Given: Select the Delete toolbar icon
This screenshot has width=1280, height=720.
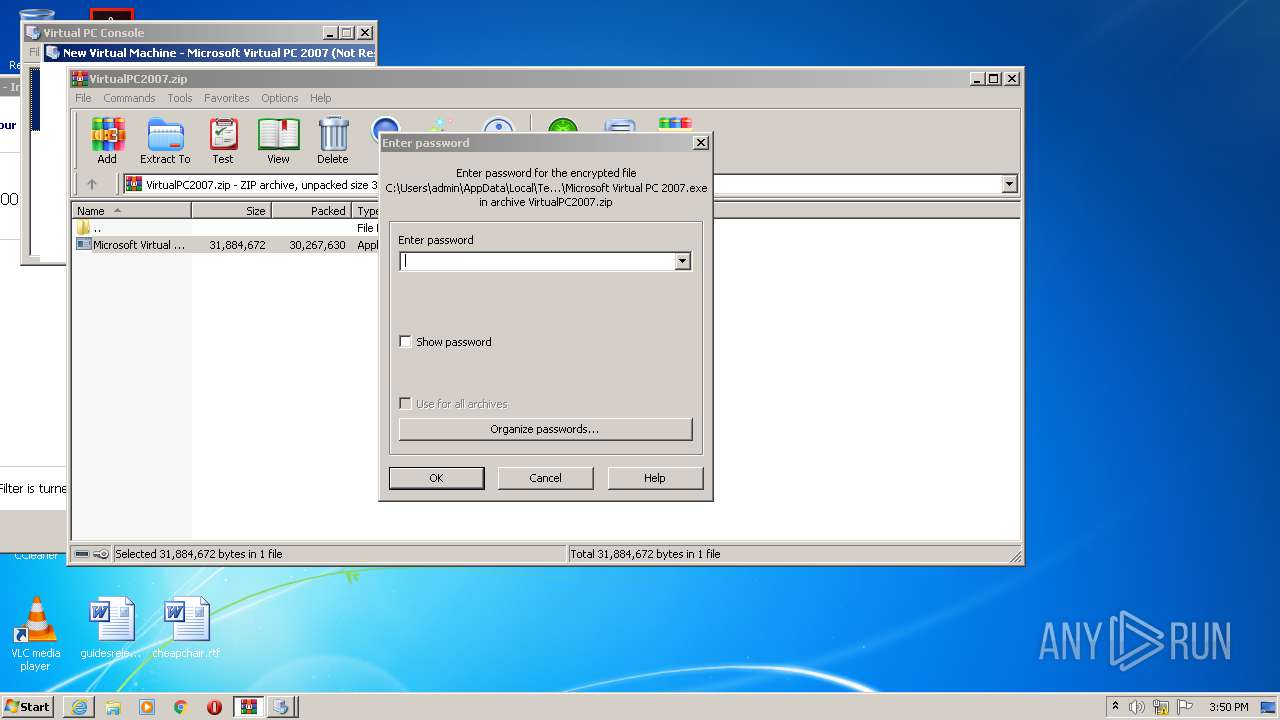Looking at the screenshot, I should [333, 141].
